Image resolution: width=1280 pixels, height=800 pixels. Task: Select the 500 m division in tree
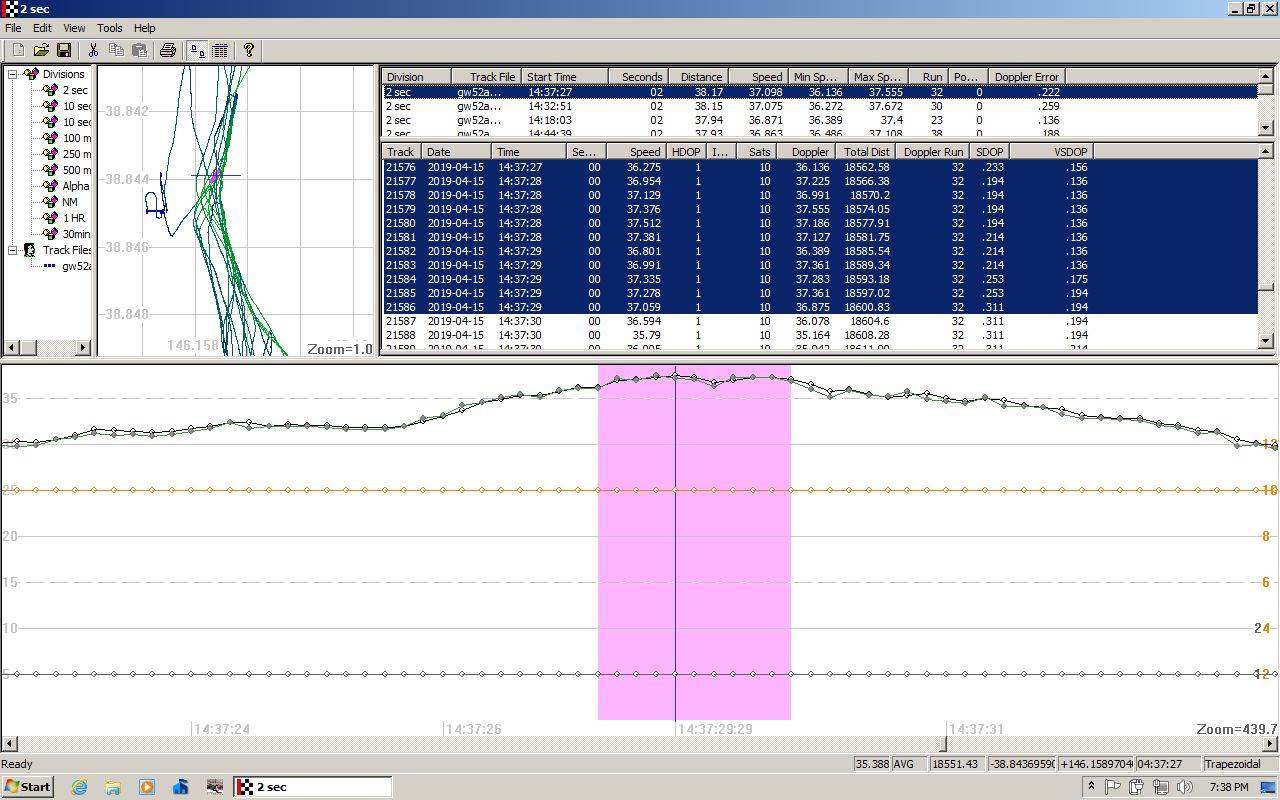tap(76, 170)
